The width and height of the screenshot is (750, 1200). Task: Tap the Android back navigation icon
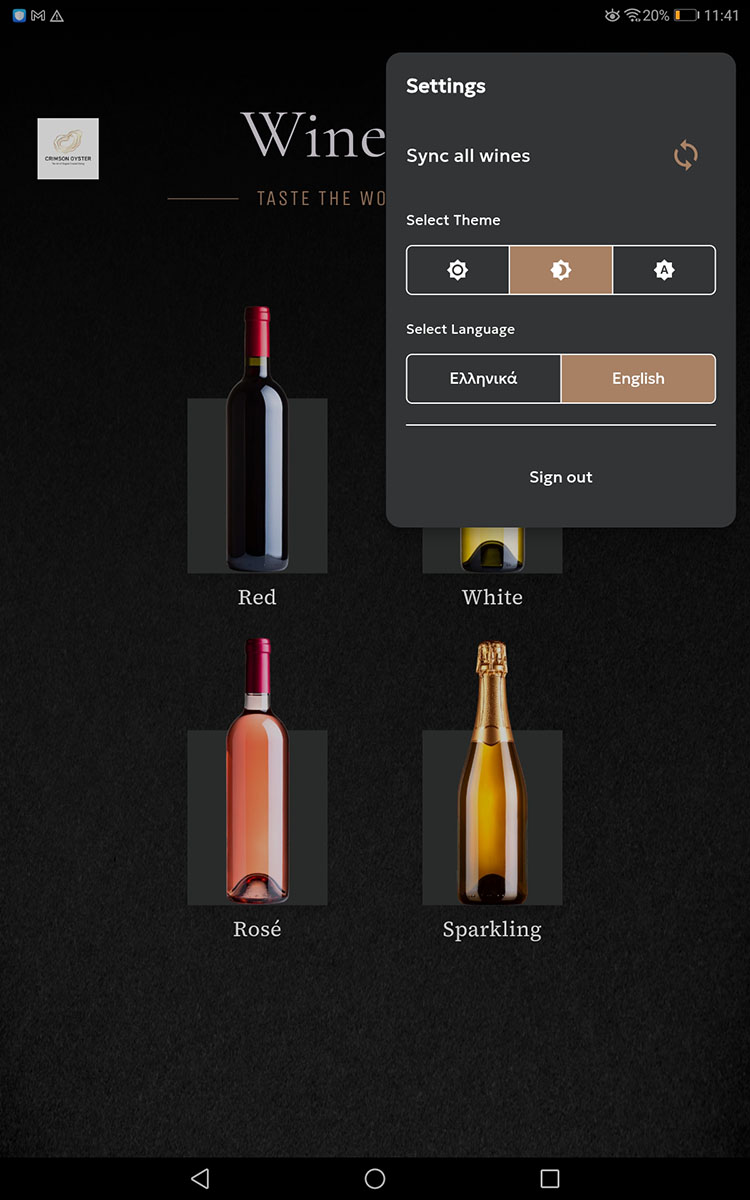[x=200, y=1178]
